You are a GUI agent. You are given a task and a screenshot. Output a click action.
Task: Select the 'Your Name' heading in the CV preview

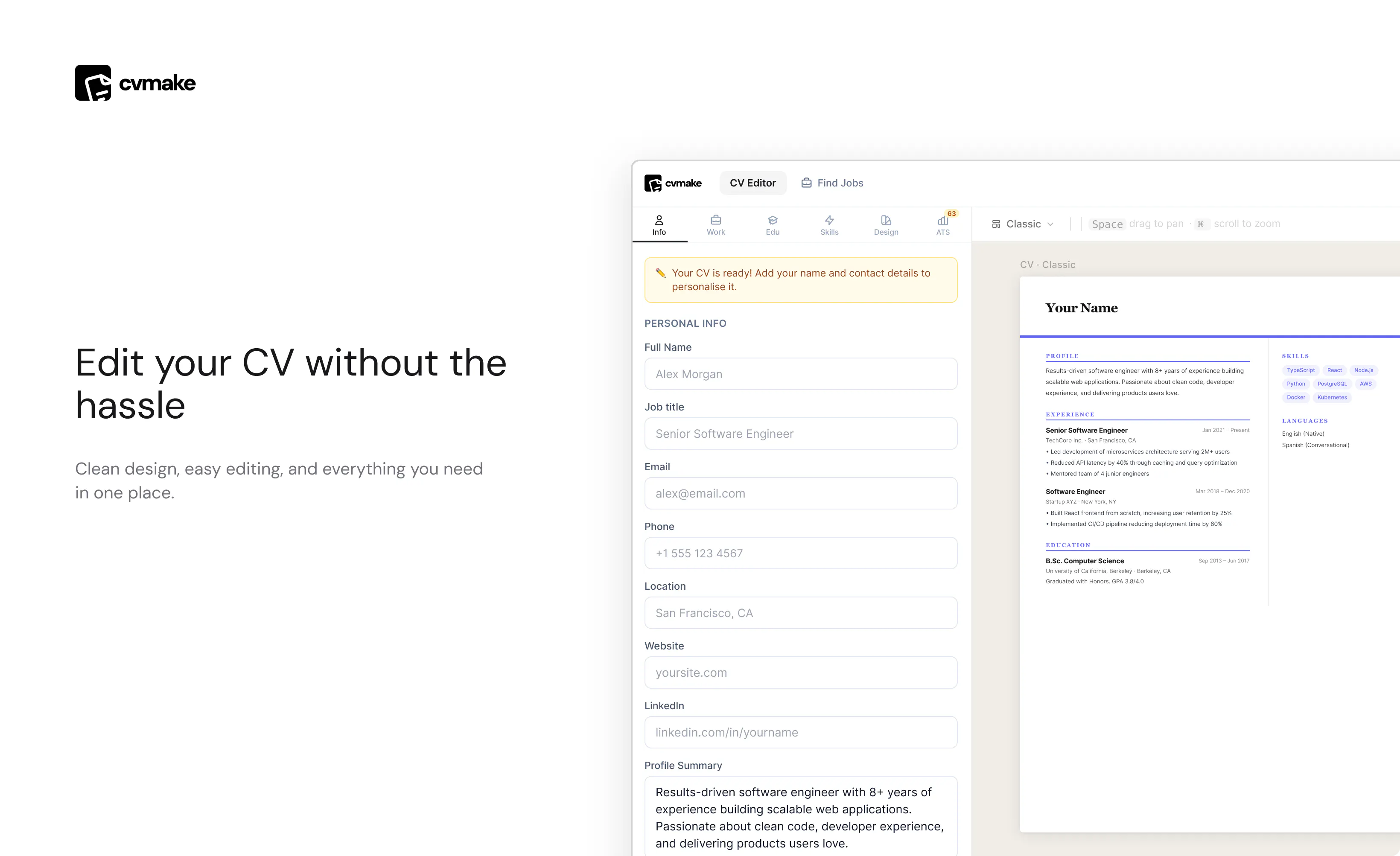[x=1081, y=308]
